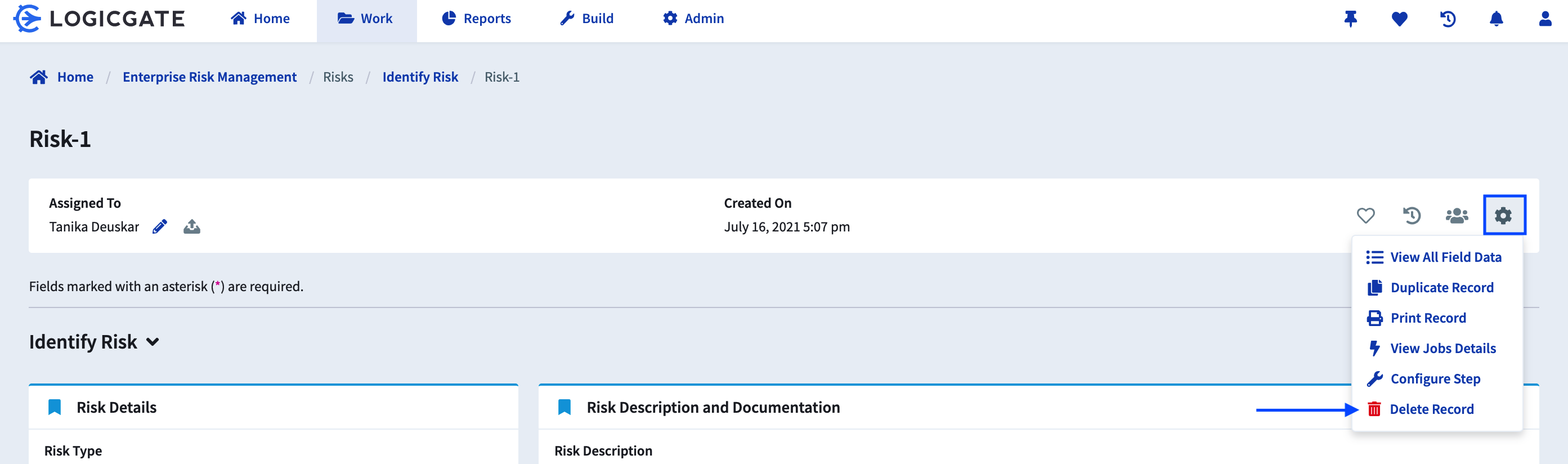Choose Delete Record from menu
The height and width of the screenshot is (464, 1568).
[x=1431, y=410]
